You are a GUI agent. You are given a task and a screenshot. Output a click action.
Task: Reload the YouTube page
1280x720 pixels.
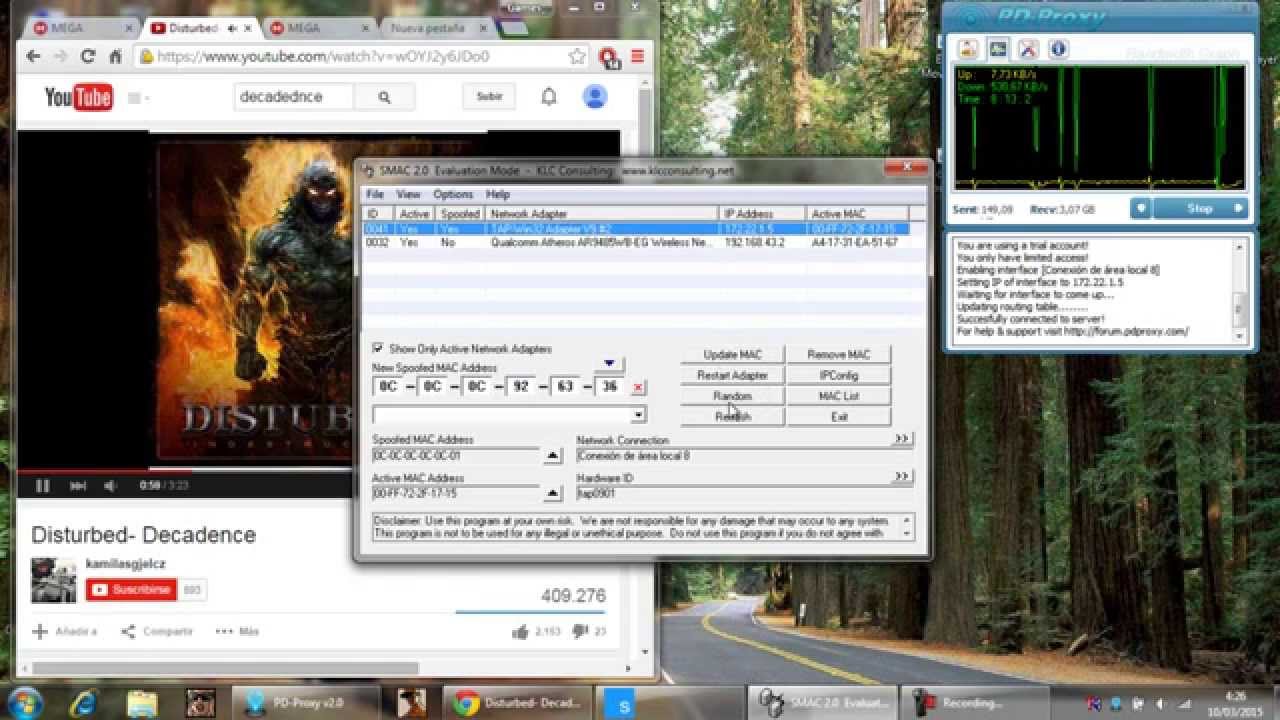tap(88, 56)
